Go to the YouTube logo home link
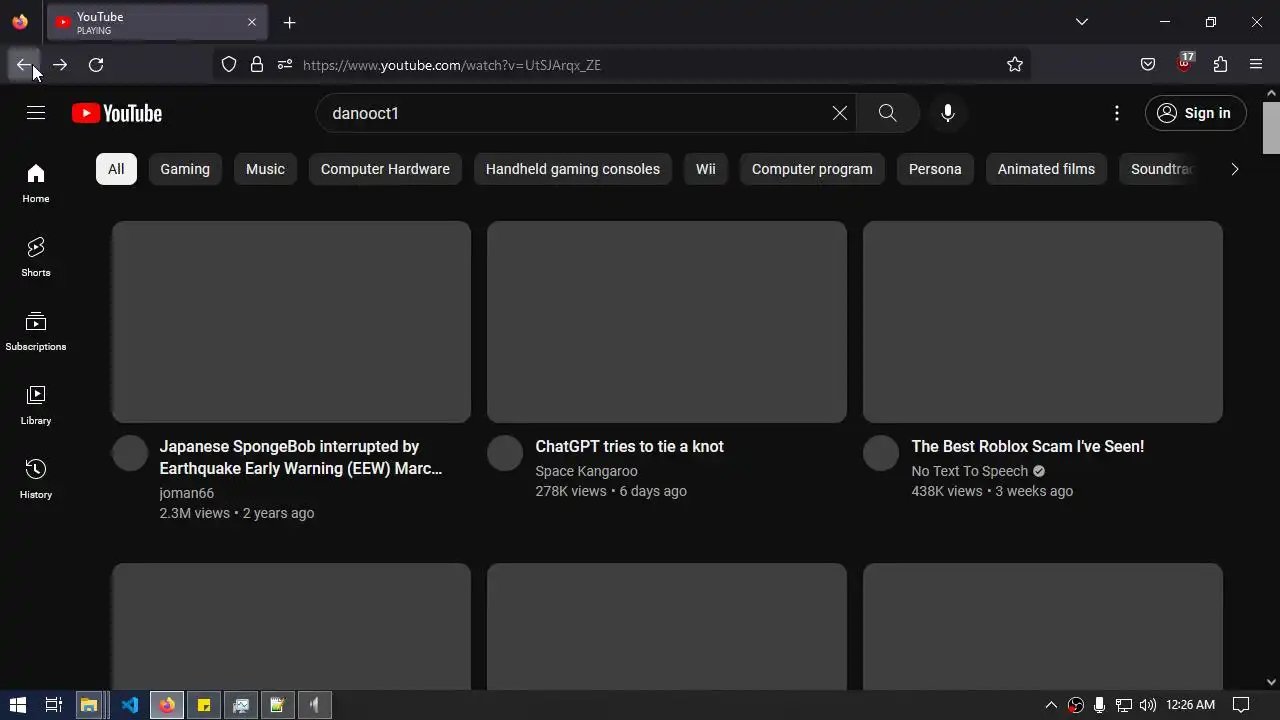The image size is (1280, 720). tap(117, 113)
